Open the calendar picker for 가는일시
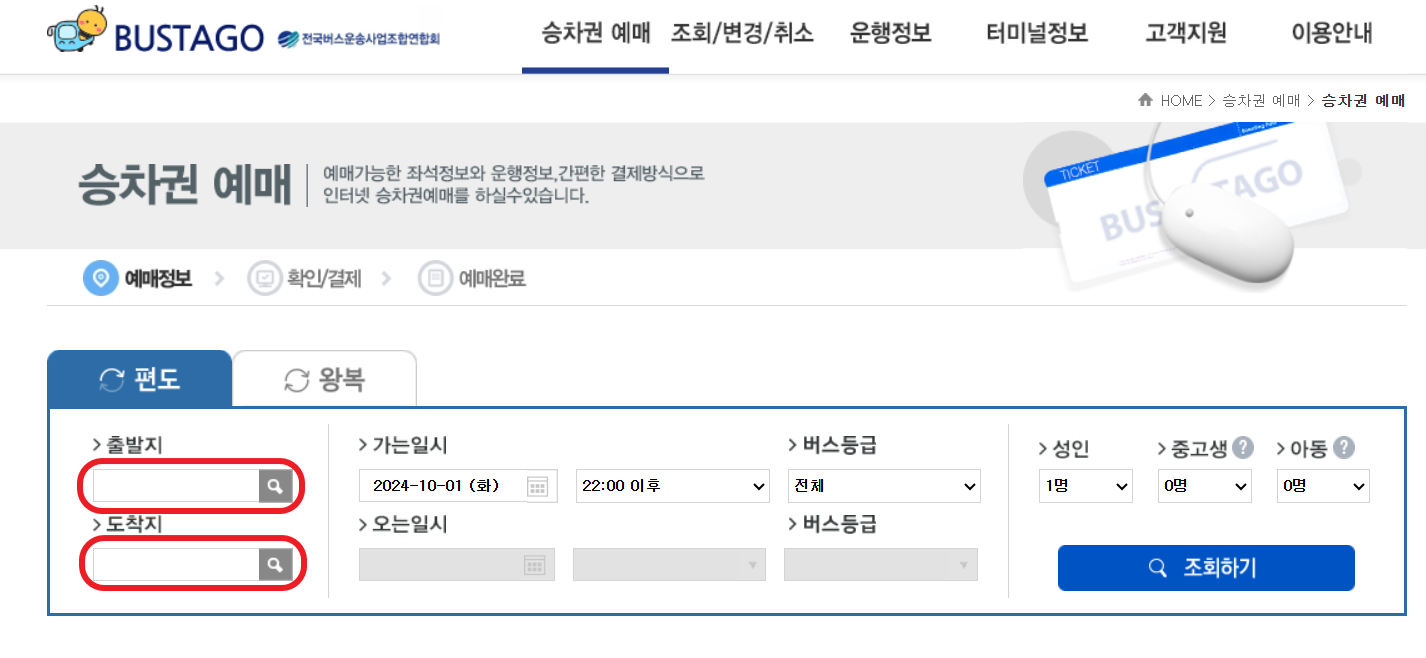The width and height of the screenshot is (1426, 658). [538, 485]
